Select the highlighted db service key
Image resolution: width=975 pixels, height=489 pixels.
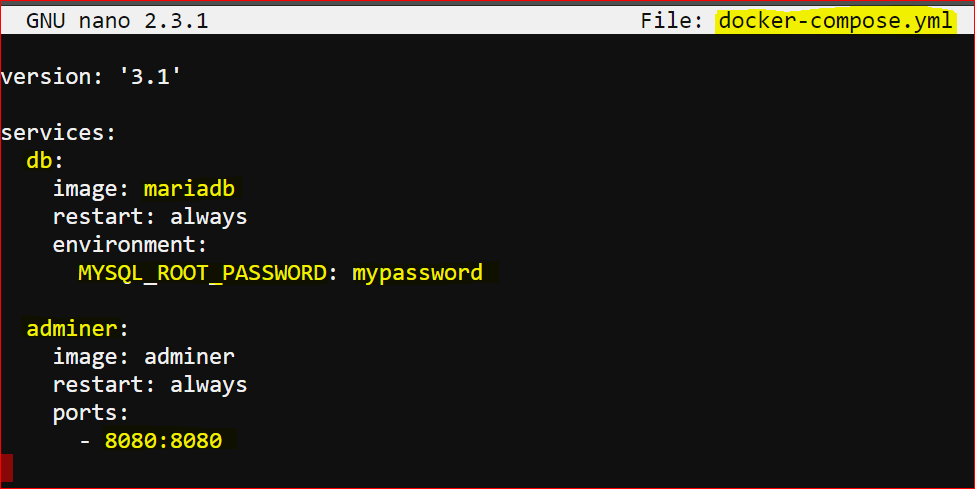(40, 161)
